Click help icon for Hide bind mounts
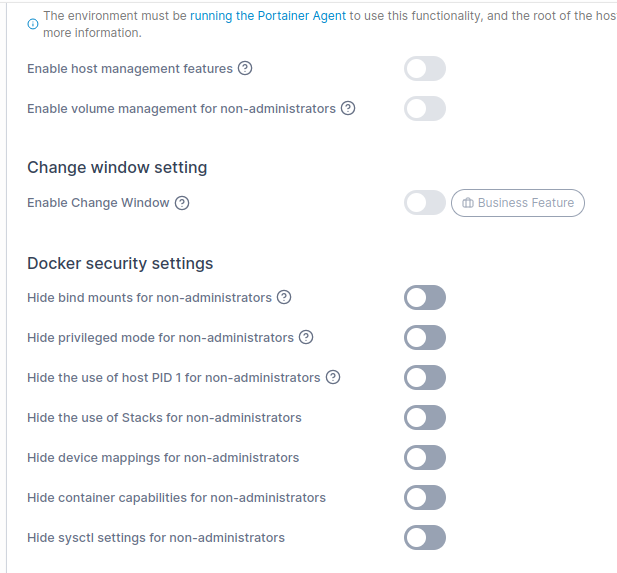 [284, 297]
